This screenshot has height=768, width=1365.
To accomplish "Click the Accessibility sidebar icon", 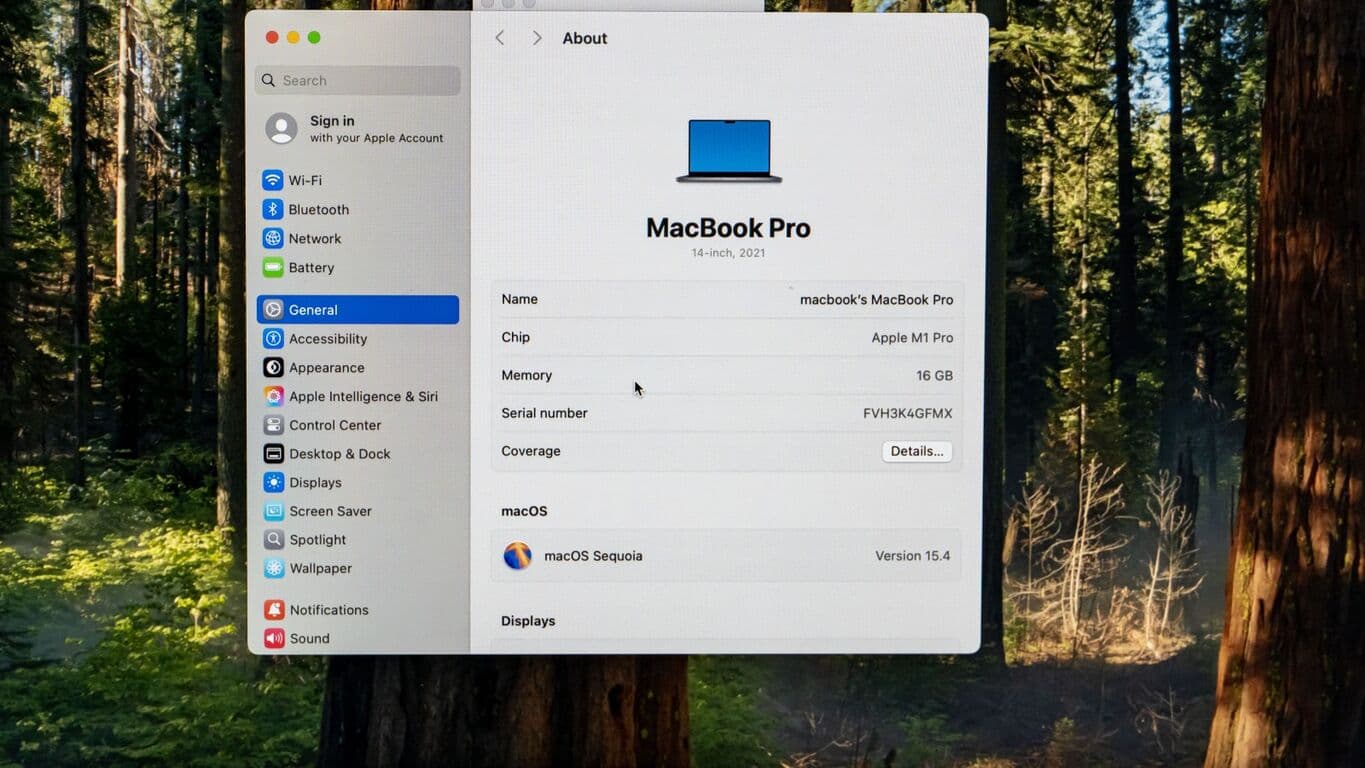I will pyautogui.click(x=273, y=339).
